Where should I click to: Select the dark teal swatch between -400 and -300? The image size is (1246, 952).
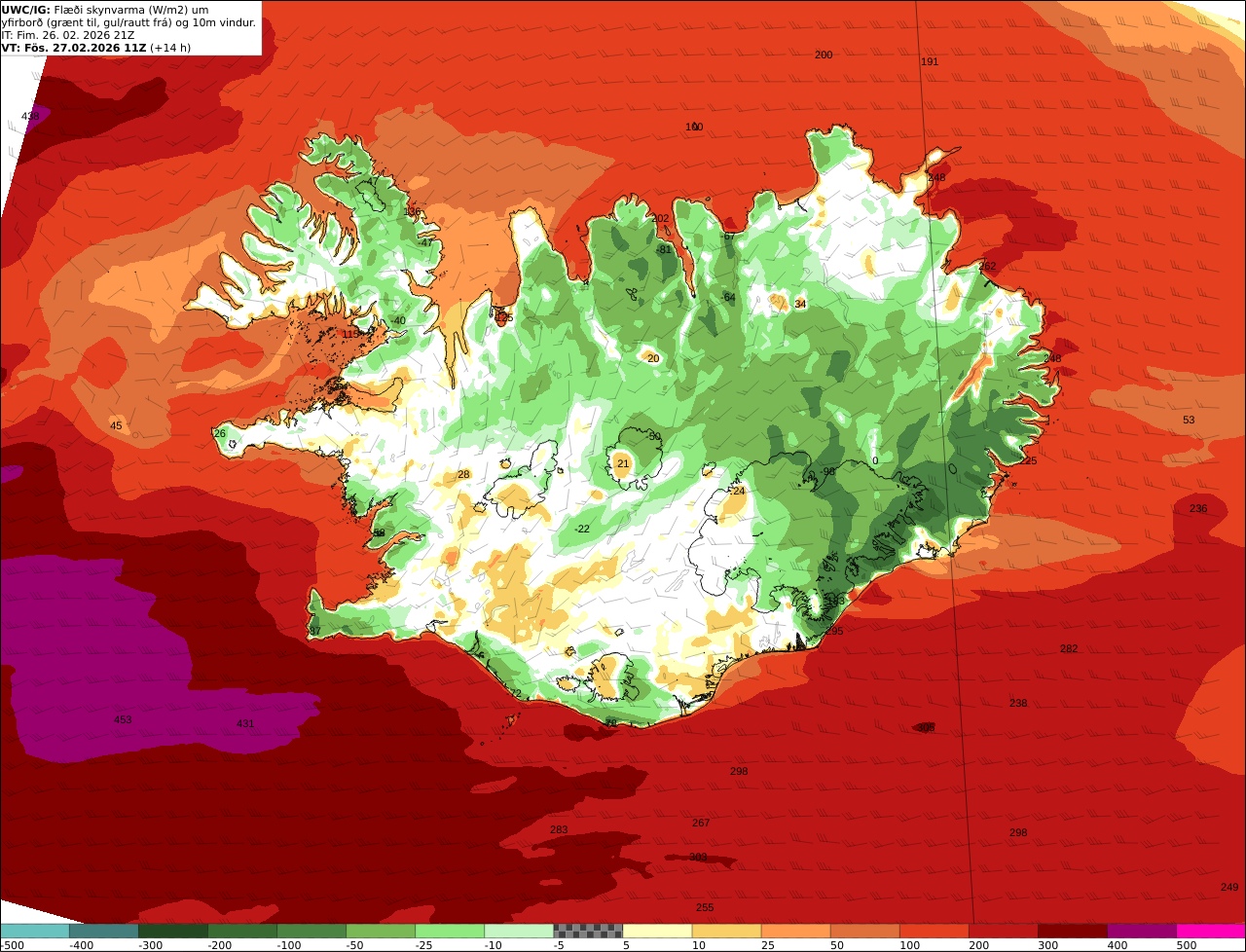(104, 931)
